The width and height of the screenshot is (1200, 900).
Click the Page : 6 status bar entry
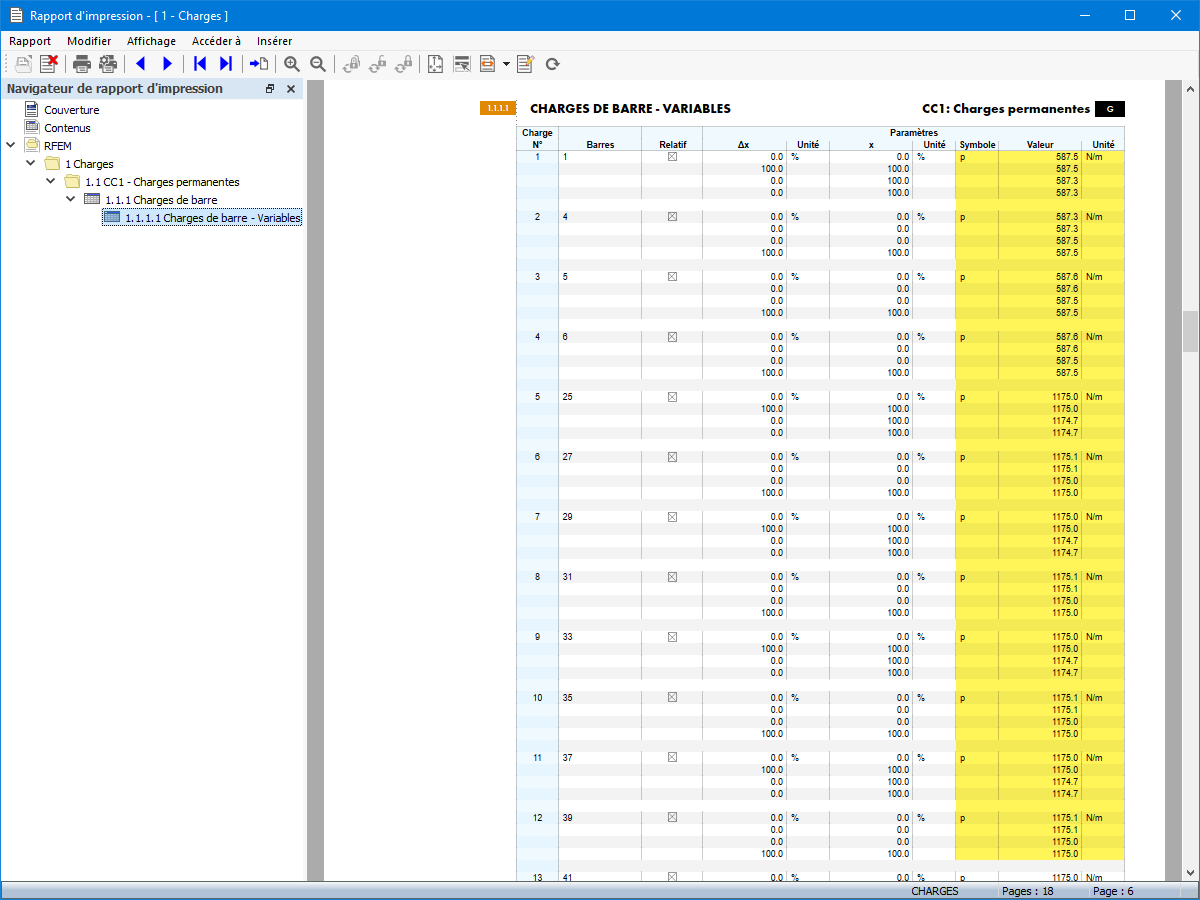[1114, 891]
